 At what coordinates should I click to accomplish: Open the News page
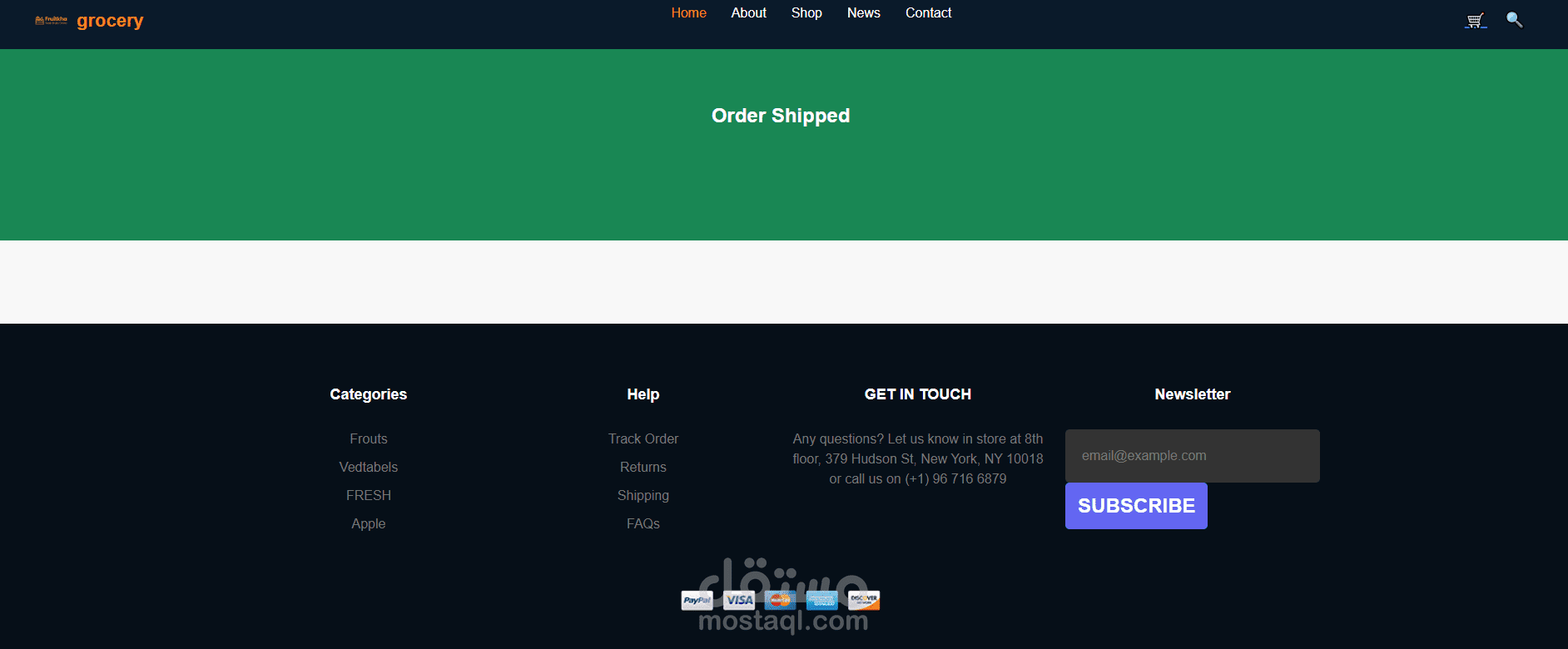click(x=864, y=13)
